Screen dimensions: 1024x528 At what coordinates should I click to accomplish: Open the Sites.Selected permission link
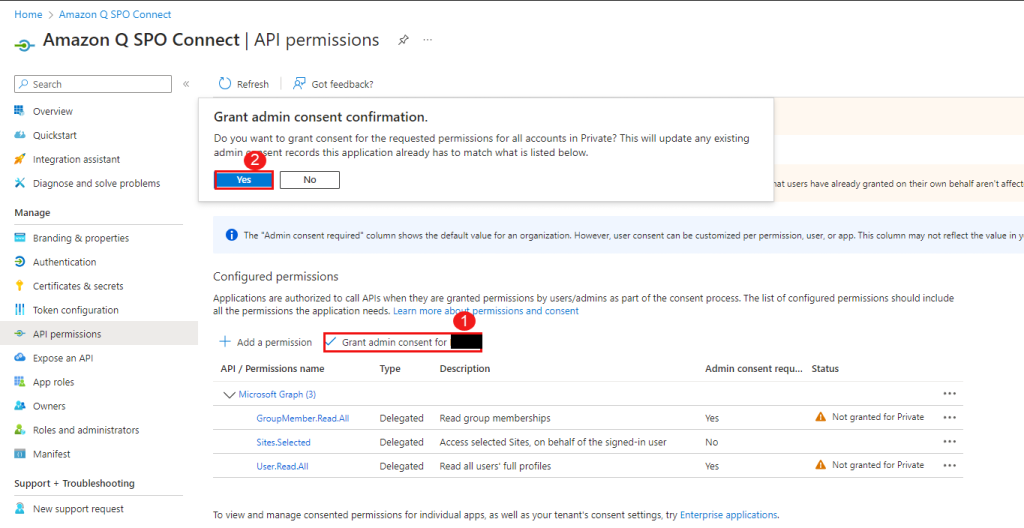283,442
